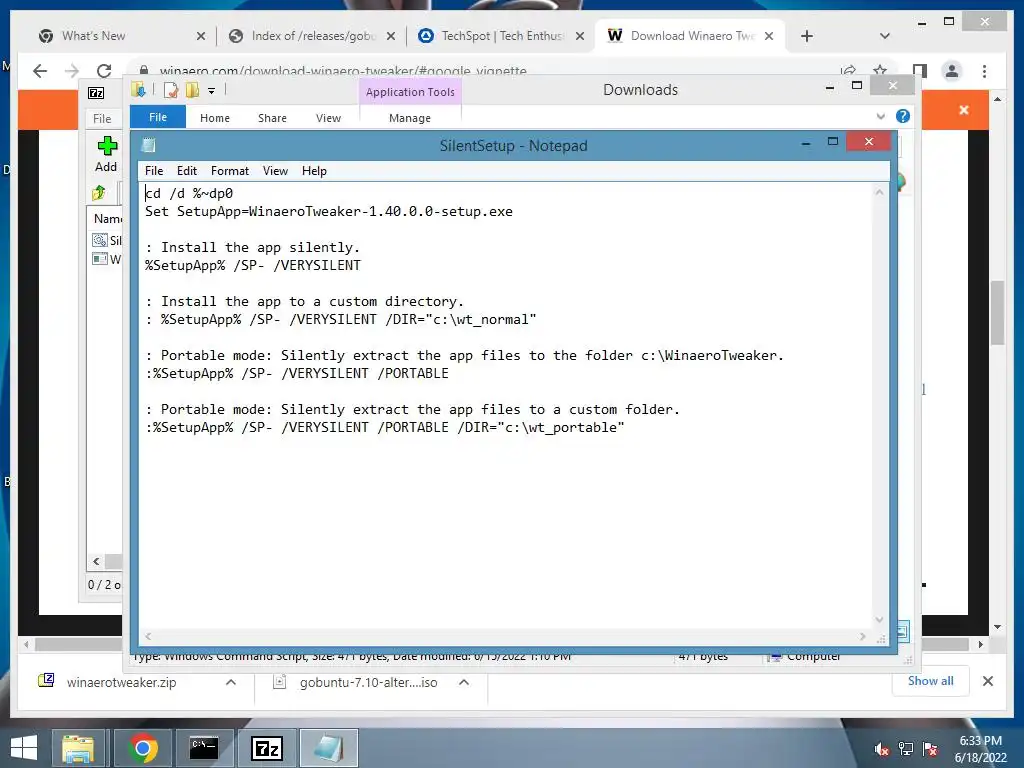Open Command Prompt taskbar icon
The height and width of the screenshot is (768, 1024).
pyautogui.click(x=204, y=748)
